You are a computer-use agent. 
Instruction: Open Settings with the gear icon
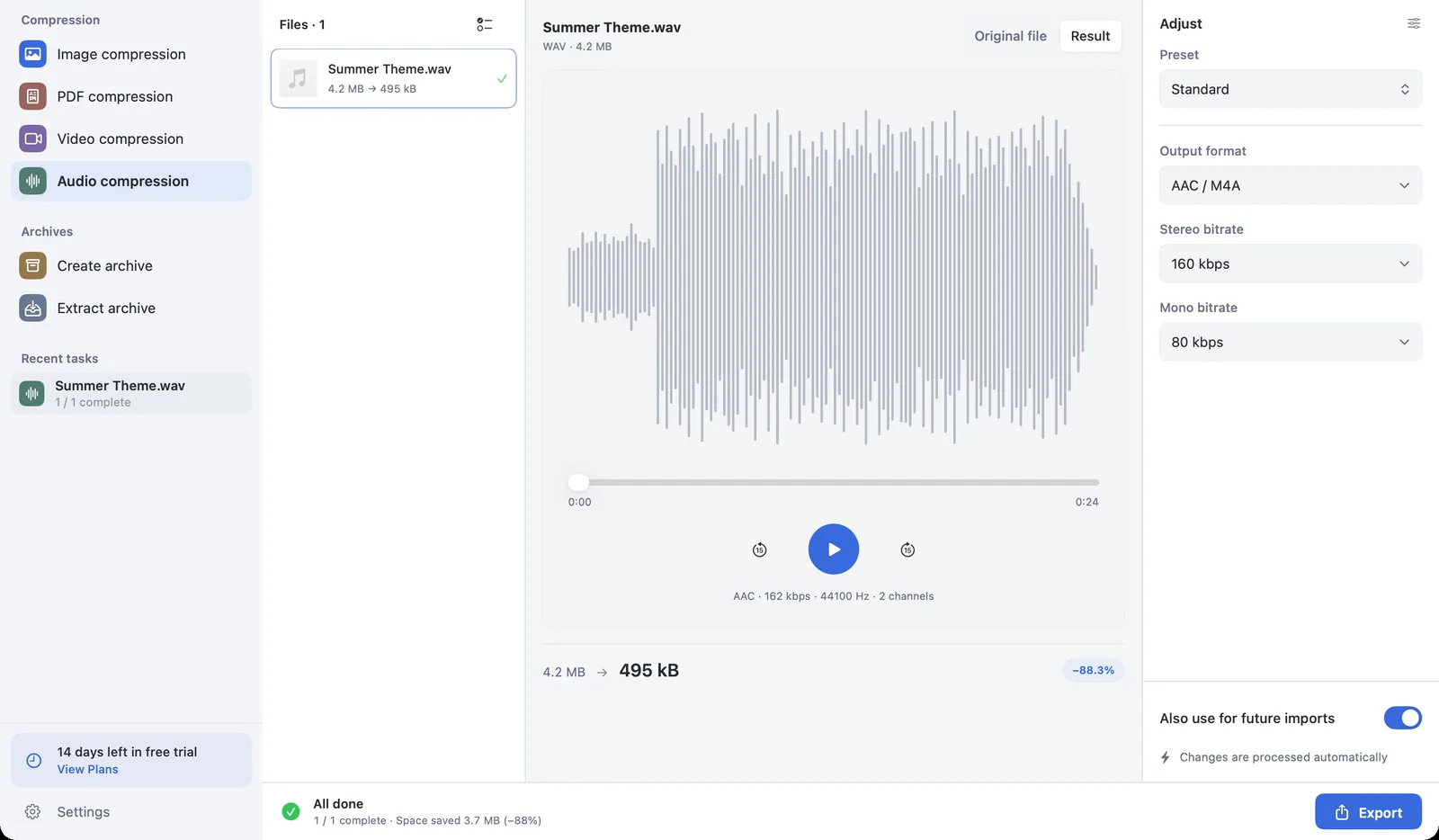(33, 811)
